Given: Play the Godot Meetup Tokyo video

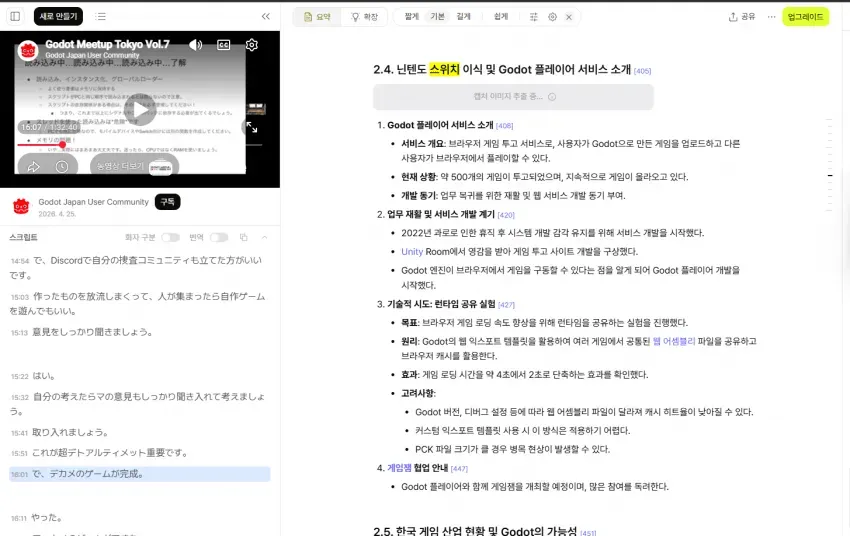Looking at the screenshot, I should (x=141, y=111).
